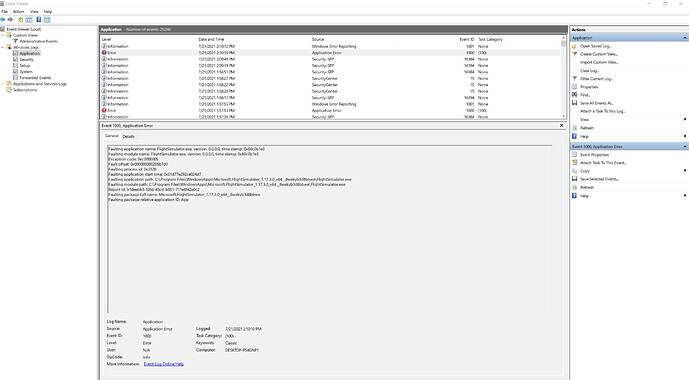Open the Application log in tree
The height and width of the screenshot is (380, 689).
[x=29, y=54]
